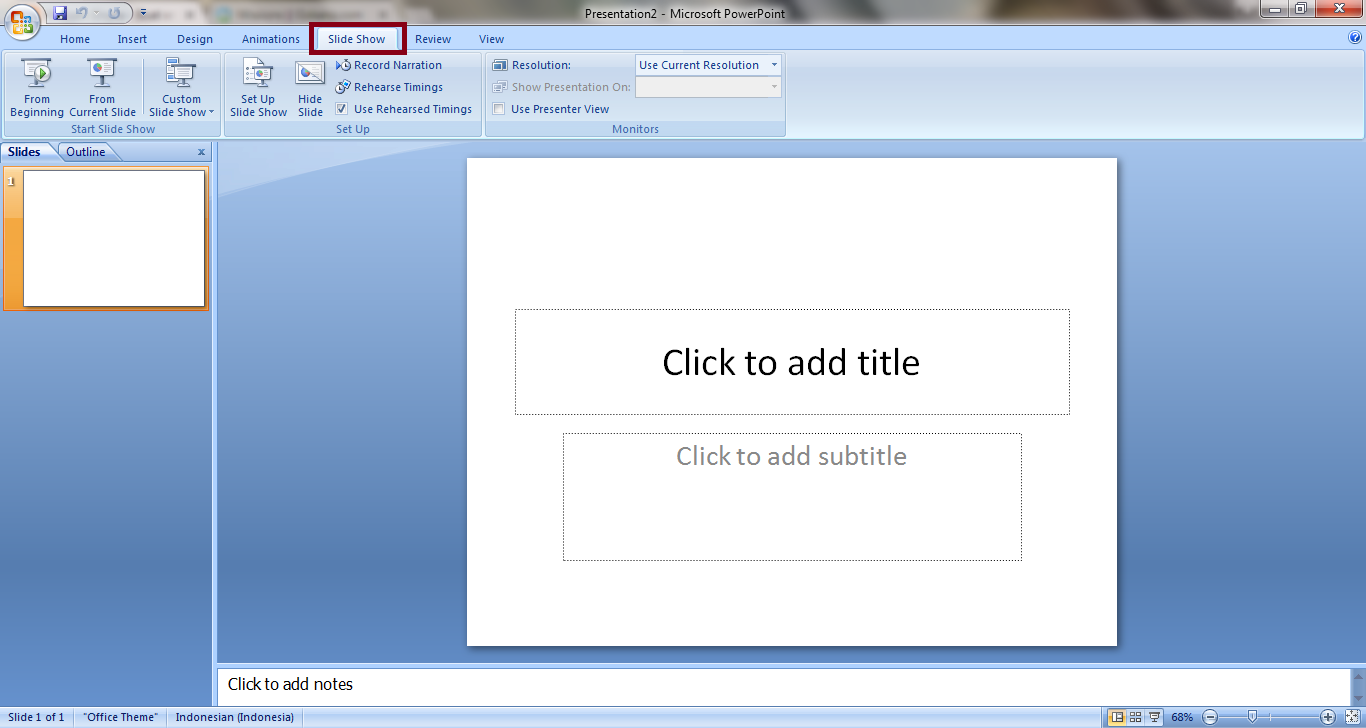This screenshot has height=728, width=1366.
Task: Switch to the Animations tab
Action: coord(271,39)
